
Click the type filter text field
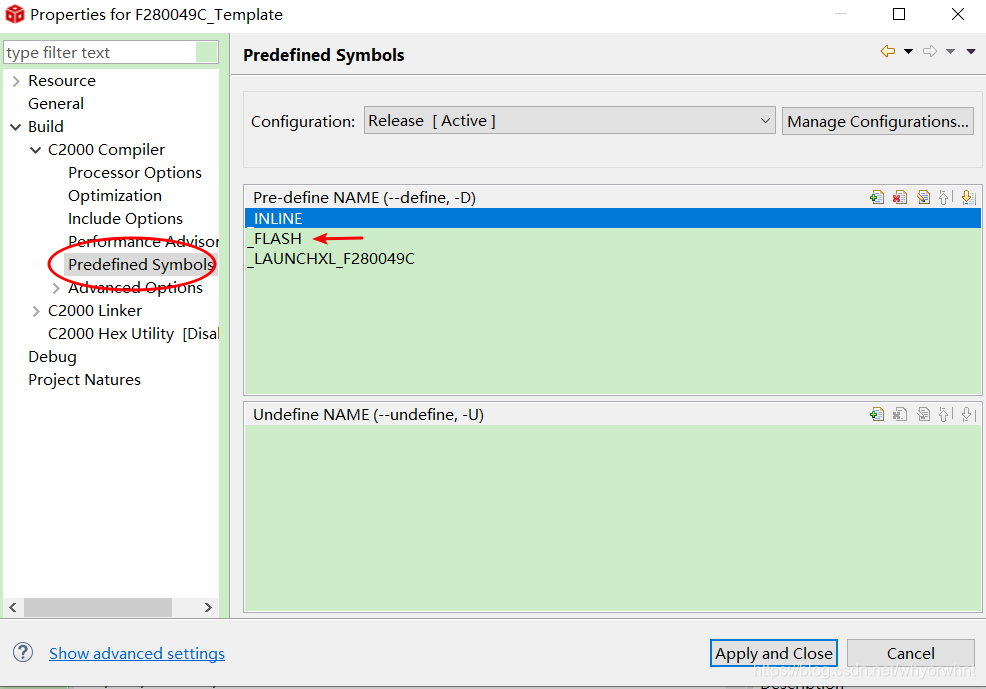point(101,52)
